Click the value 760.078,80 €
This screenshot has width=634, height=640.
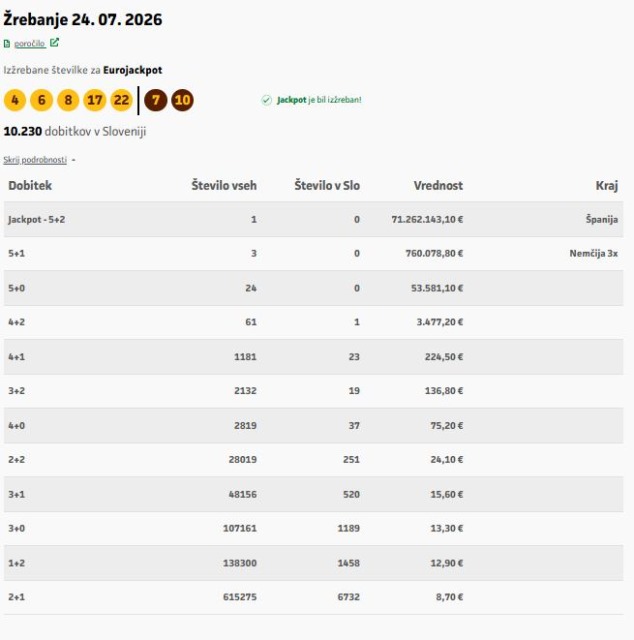coord(434,253)
